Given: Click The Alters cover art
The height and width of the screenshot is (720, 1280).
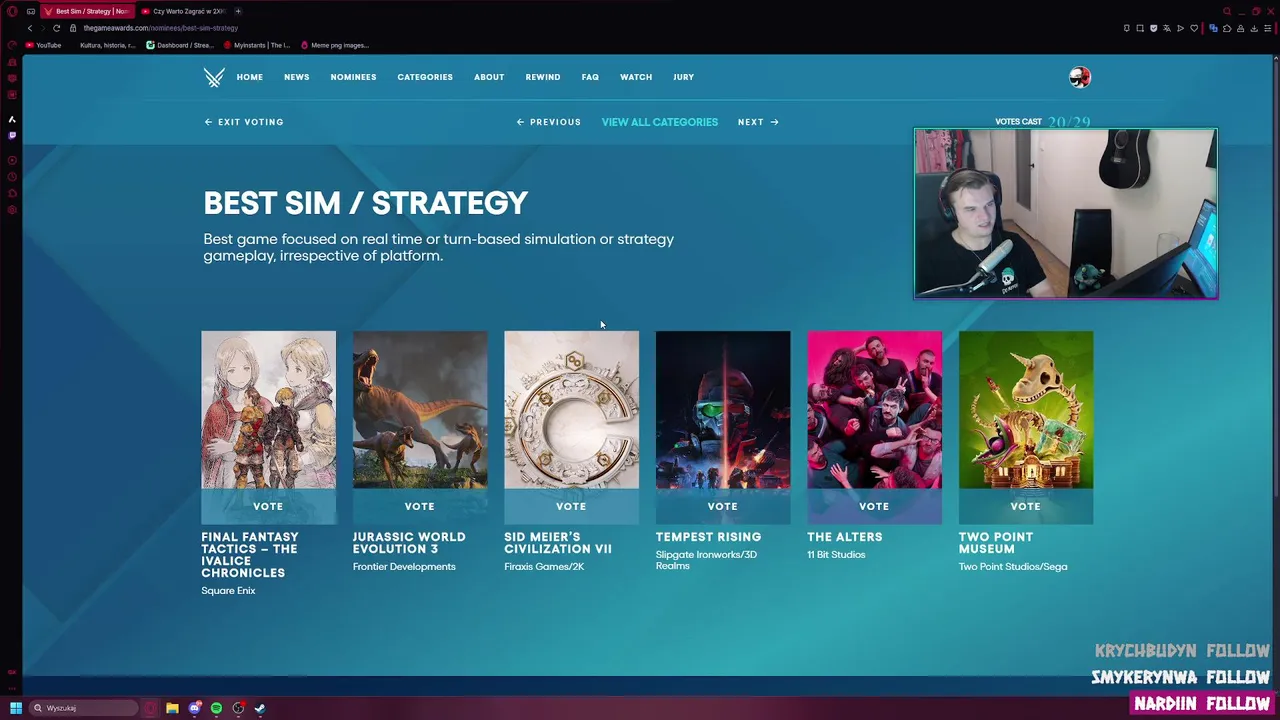Looking at the screenshot, I should point(874,410).
